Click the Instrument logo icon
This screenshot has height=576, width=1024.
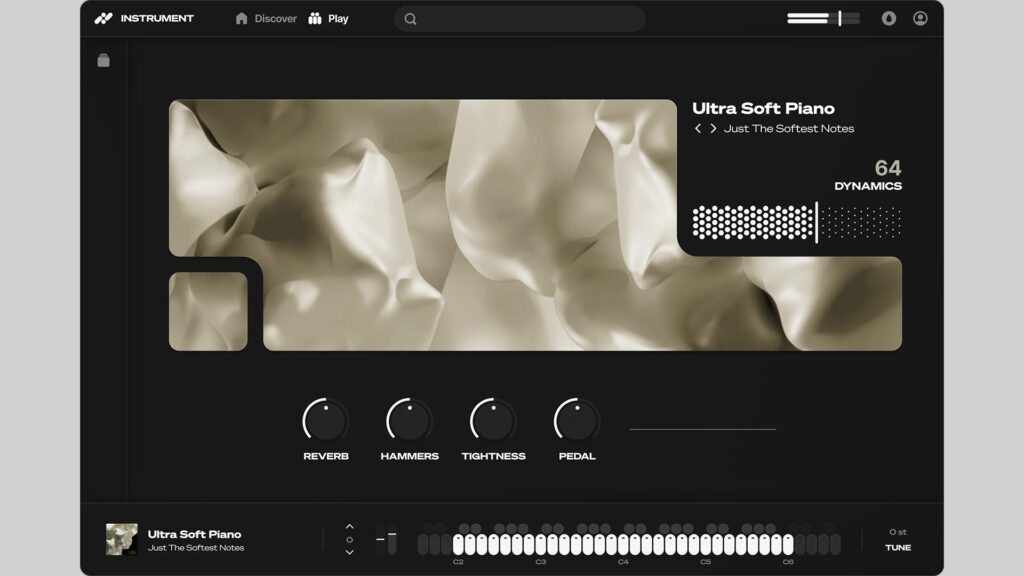click(104, 18)
